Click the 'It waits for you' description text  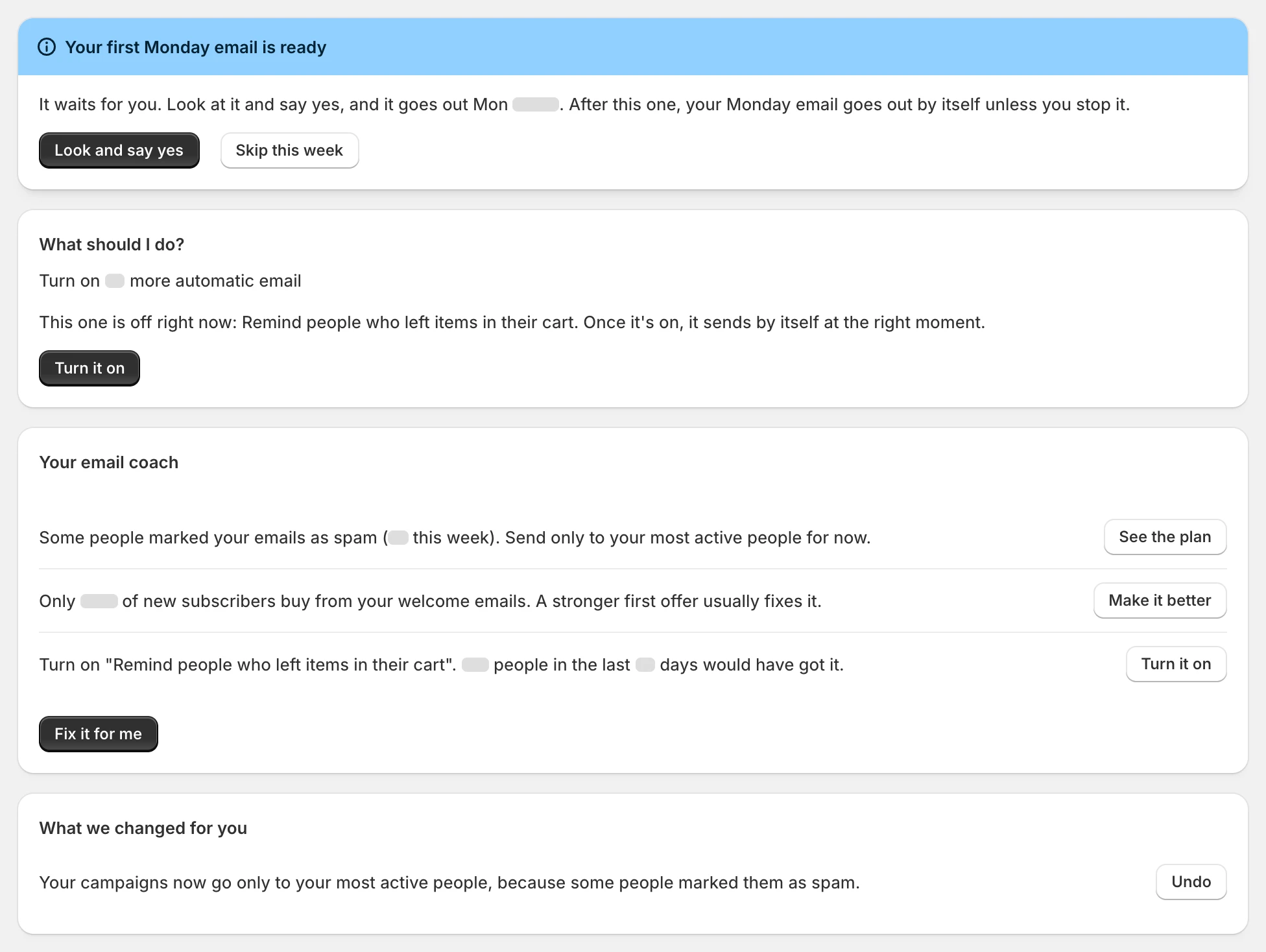pyautogui.click(x=584, y=104)
